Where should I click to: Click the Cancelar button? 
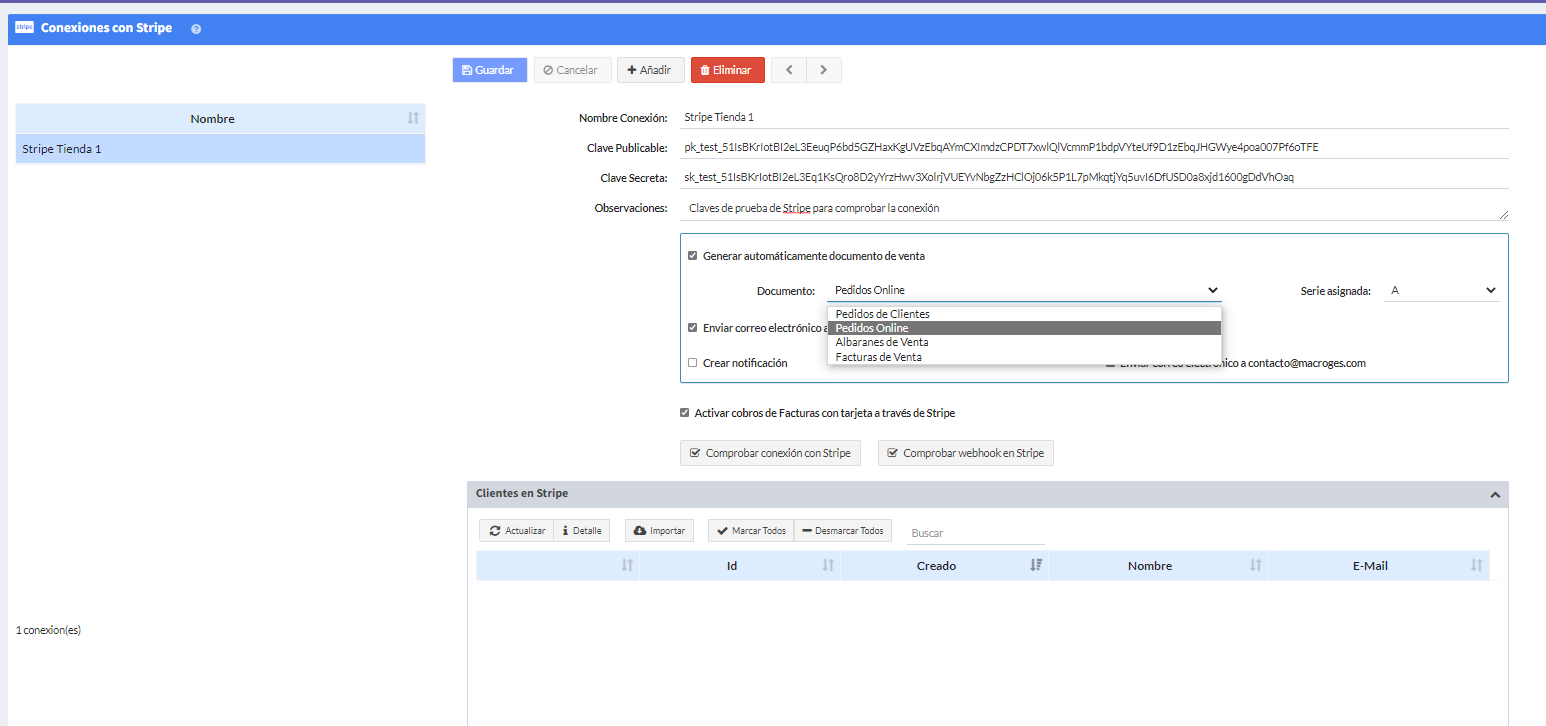(571, 70)
